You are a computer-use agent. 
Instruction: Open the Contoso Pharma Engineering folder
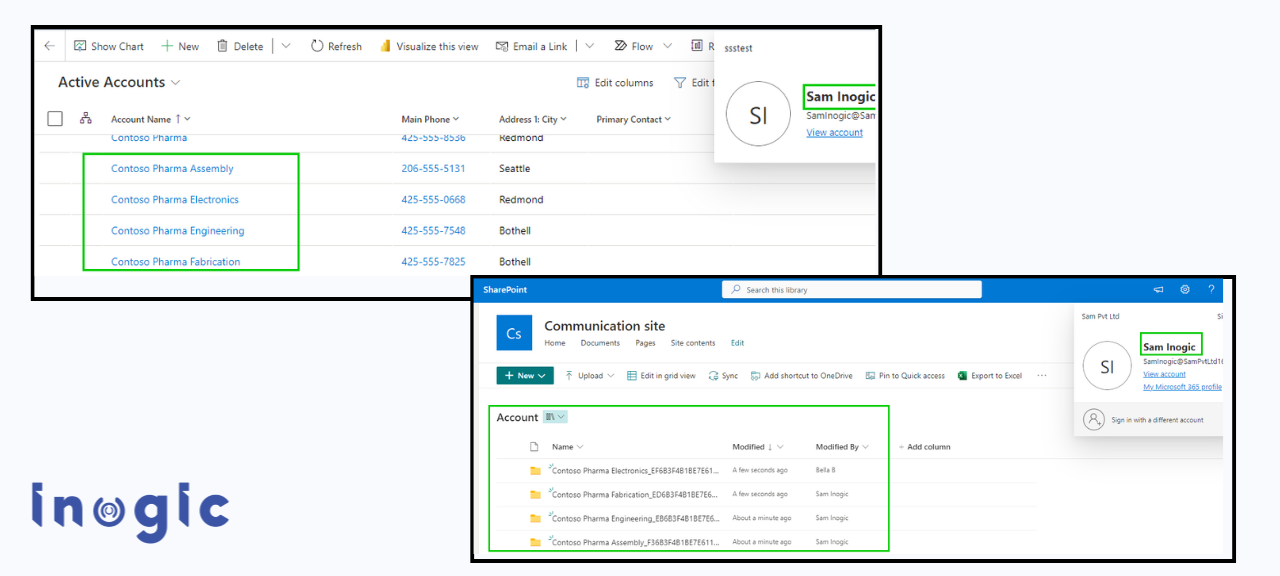coord(635,518)
